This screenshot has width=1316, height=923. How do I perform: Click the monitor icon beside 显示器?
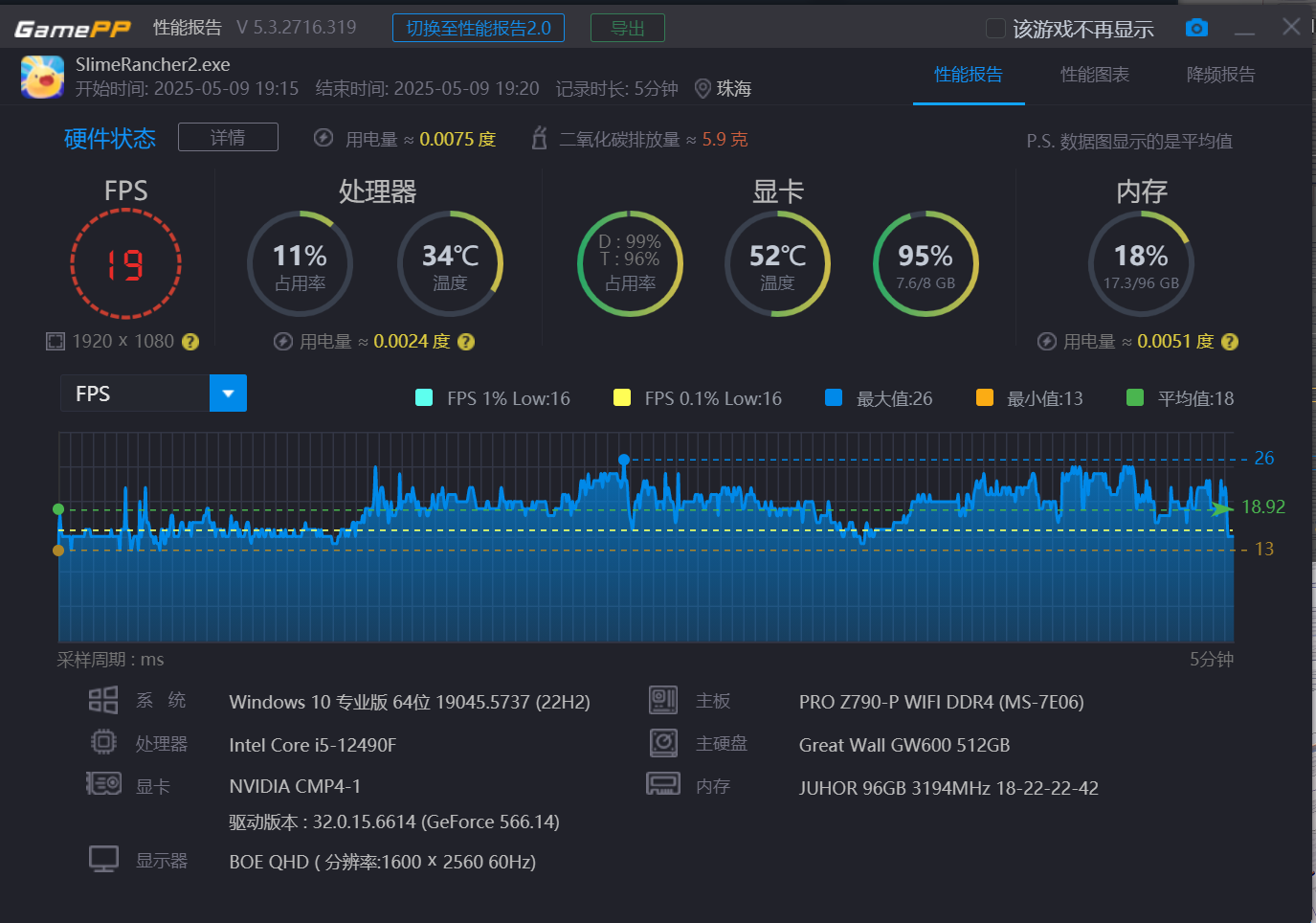(x=103, y=859)
